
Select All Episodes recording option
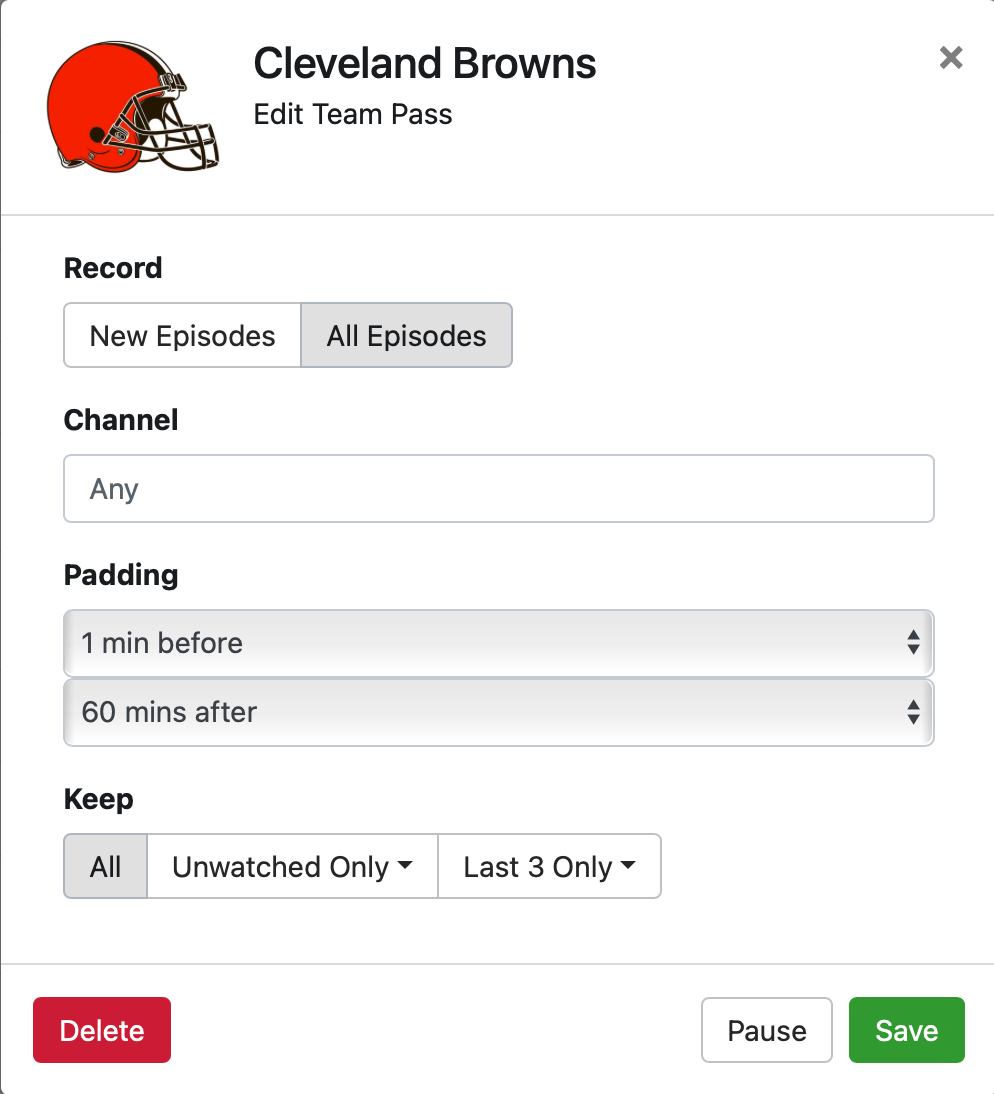406,336
